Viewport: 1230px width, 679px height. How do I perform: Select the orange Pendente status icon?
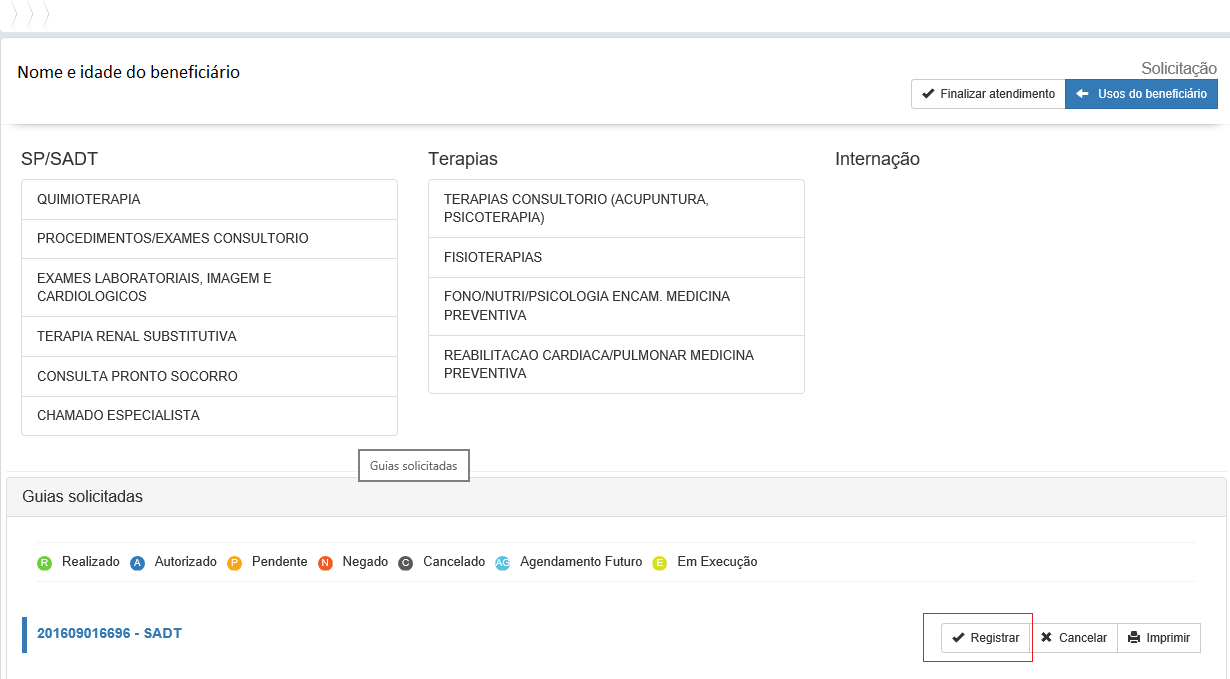234,562
